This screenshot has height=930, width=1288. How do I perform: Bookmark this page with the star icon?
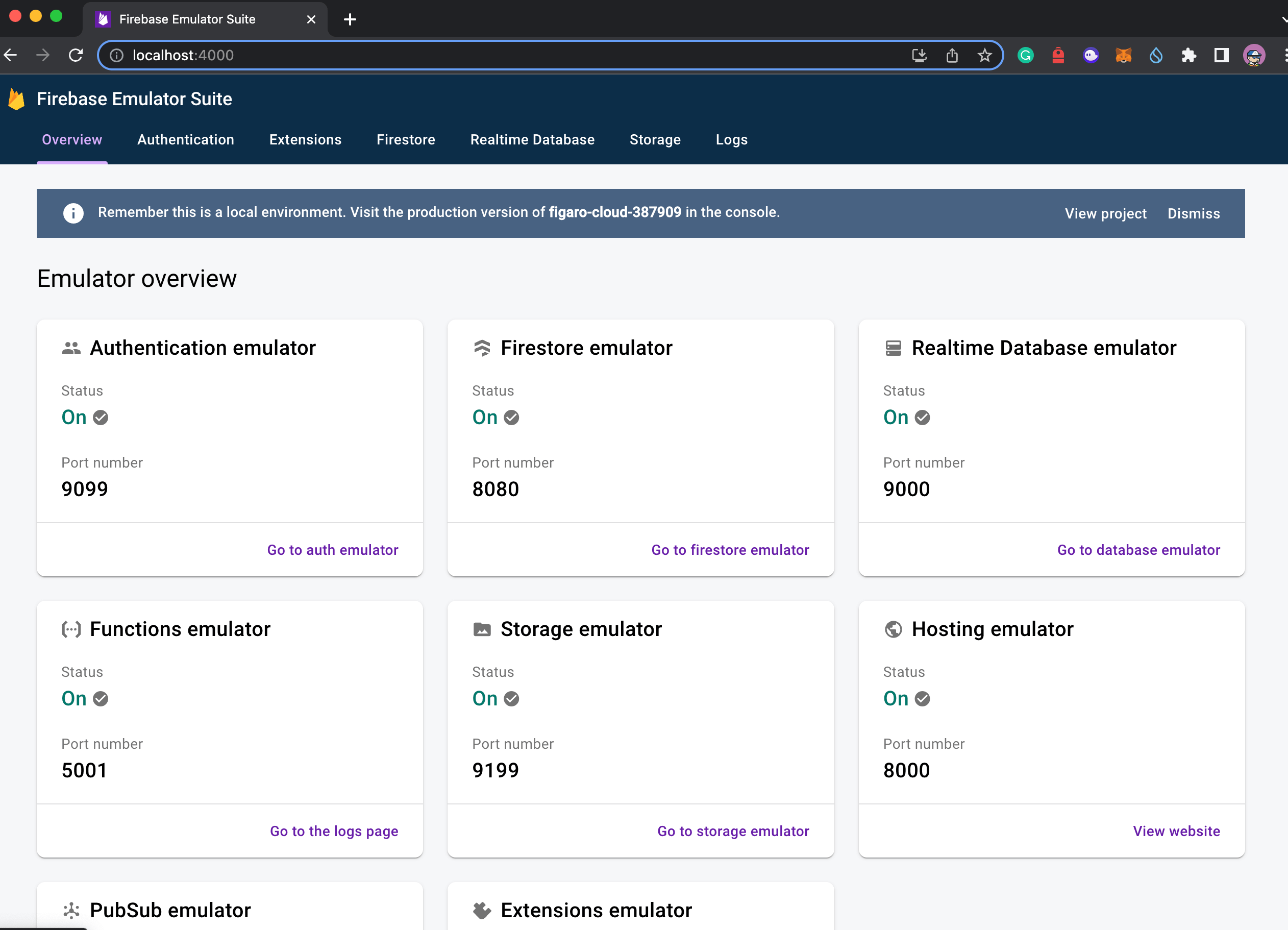pyautogui.click(x=984, y=55)
